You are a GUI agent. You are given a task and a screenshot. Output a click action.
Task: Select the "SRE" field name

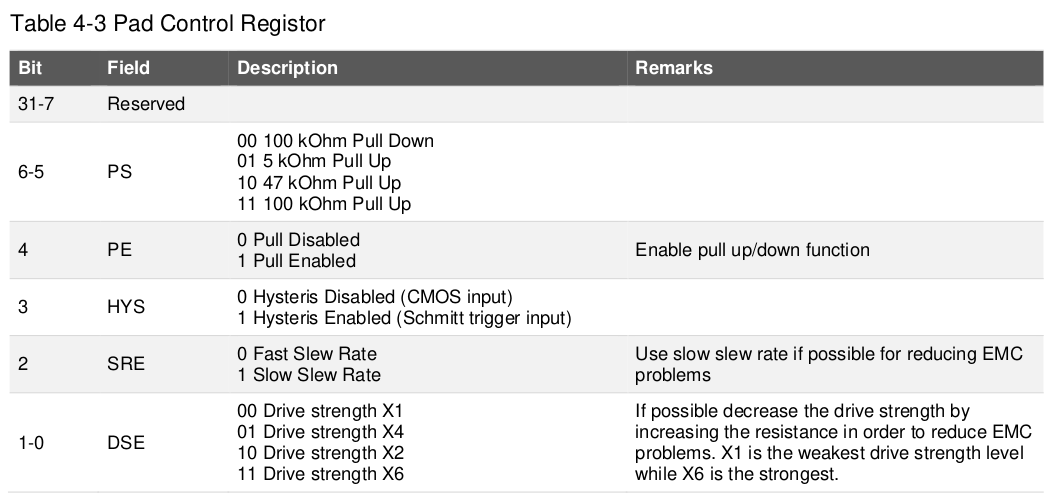pos(126,364)
